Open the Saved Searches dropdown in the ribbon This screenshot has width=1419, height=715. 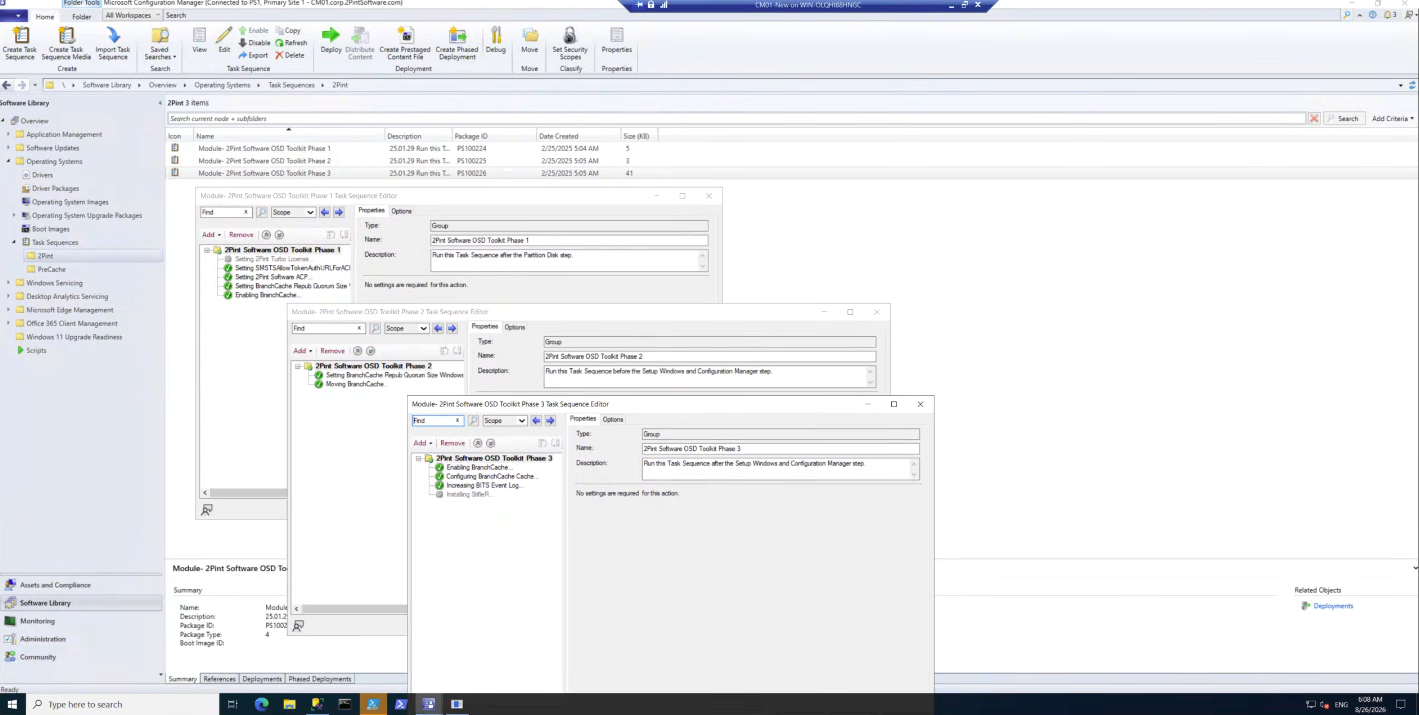[159, 43]
